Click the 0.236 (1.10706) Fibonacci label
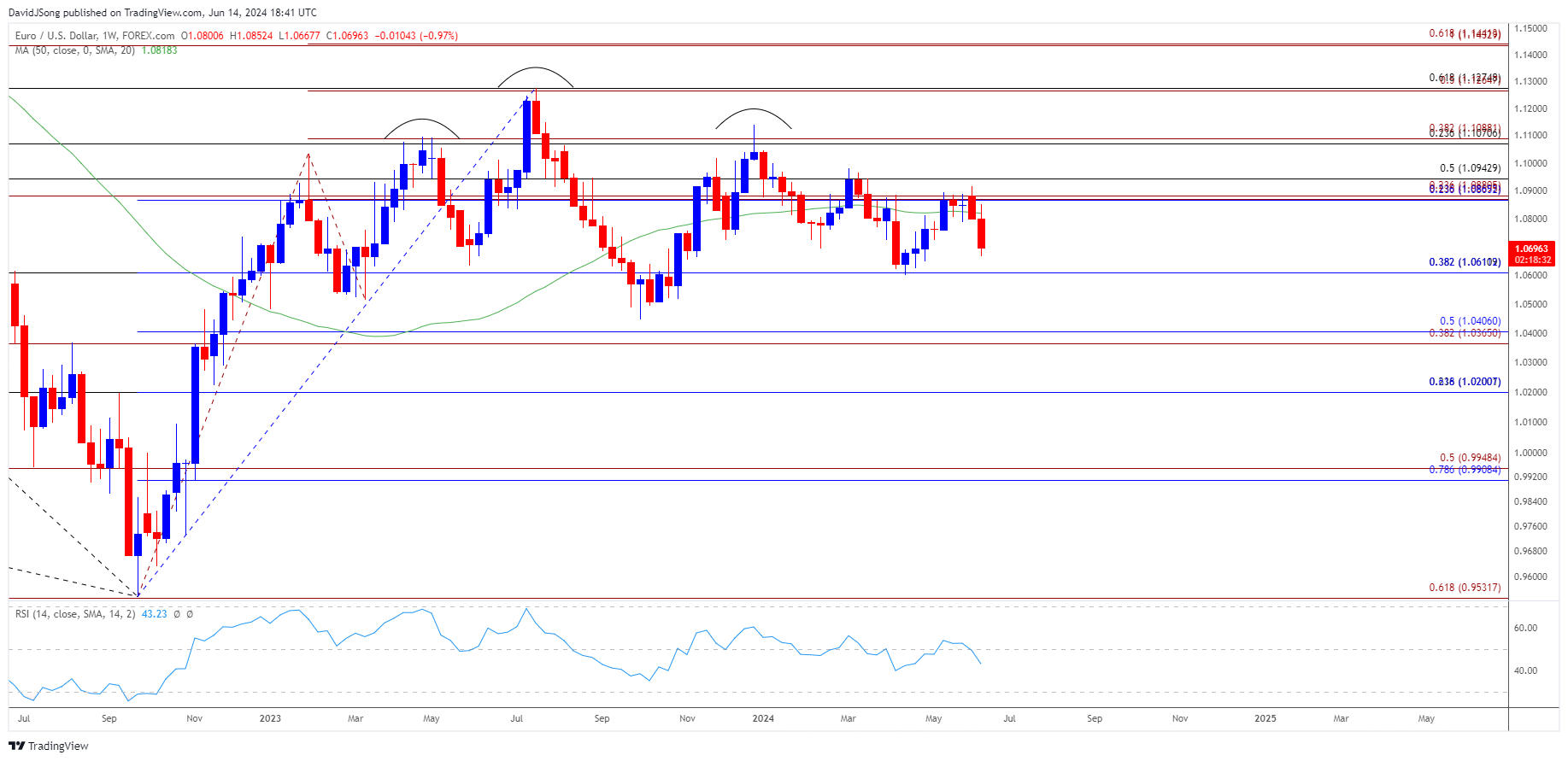This screenshot has height=761, width=1568. [1465, 133]
